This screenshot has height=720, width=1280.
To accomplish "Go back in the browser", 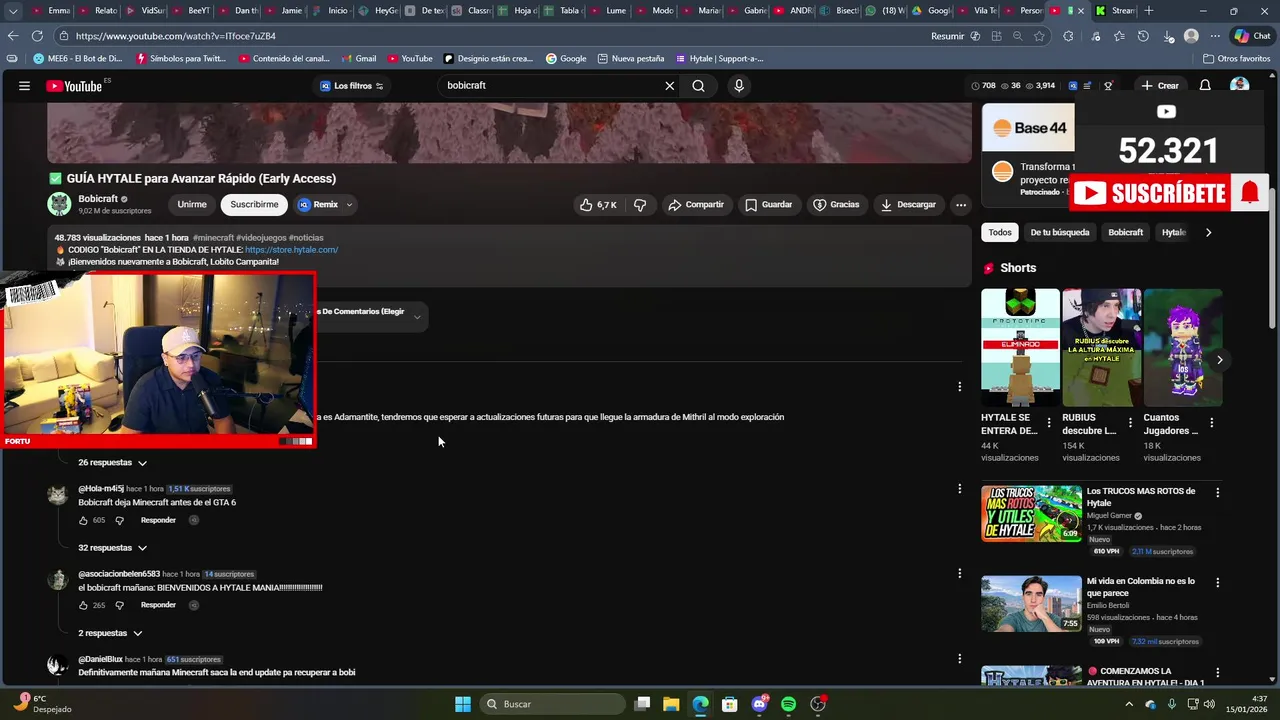I will [x=12, y=36].
